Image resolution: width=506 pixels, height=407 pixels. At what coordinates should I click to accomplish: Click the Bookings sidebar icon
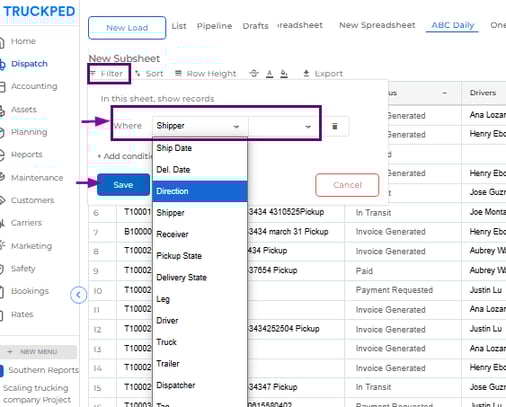[2, 292]
